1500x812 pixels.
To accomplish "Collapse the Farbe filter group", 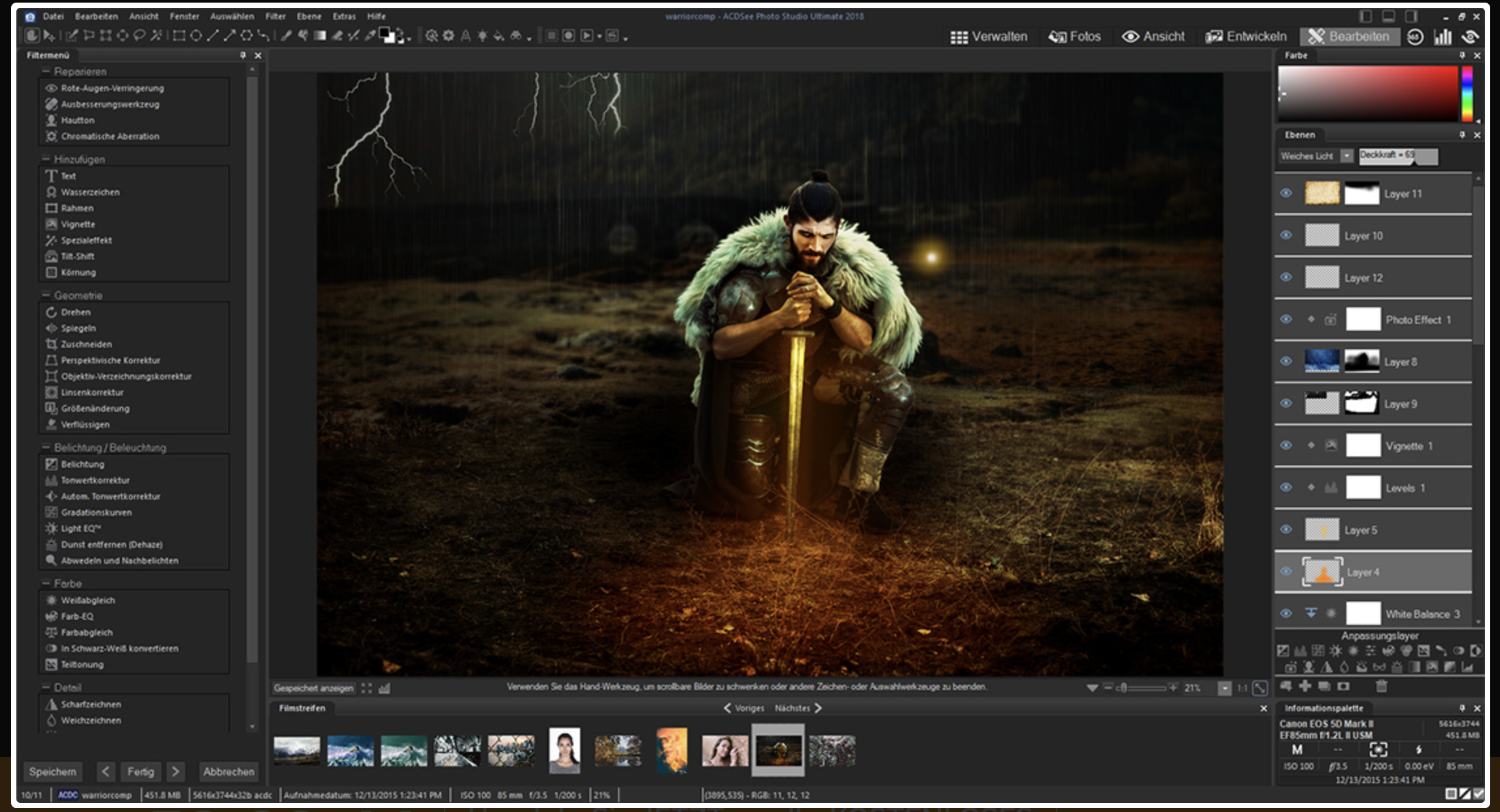I will pos(46,583).
